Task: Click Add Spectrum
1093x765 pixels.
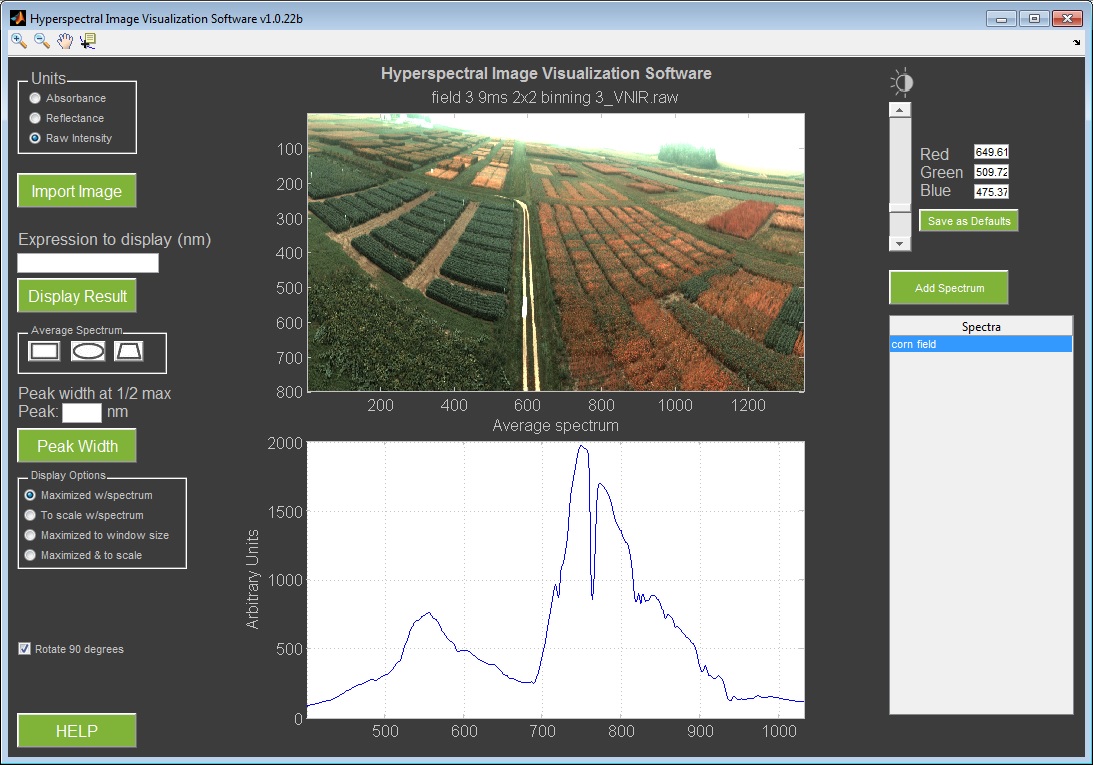Action: tap(948, 287)
